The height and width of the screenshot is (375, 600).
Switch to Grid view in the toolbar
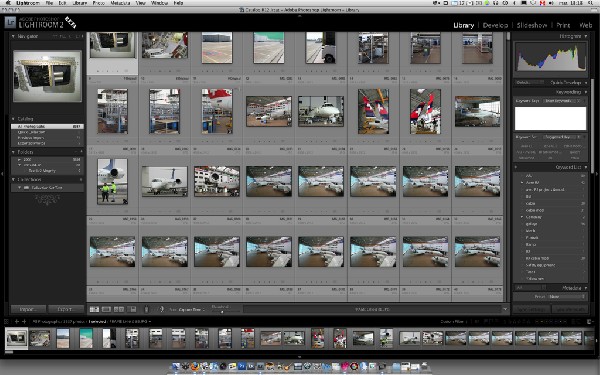pyautogui.click(x=94, y=309)
